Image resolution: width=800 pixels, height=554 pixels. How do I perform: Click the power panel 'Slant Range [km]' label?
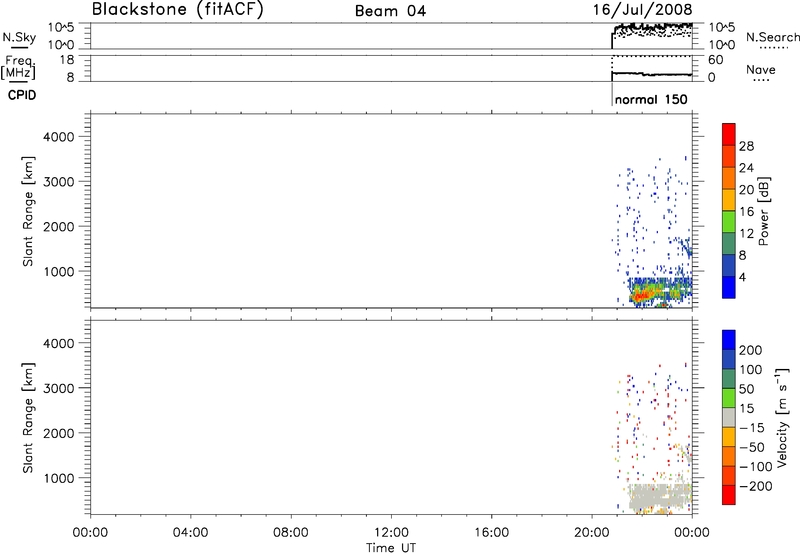click(28, 211)
